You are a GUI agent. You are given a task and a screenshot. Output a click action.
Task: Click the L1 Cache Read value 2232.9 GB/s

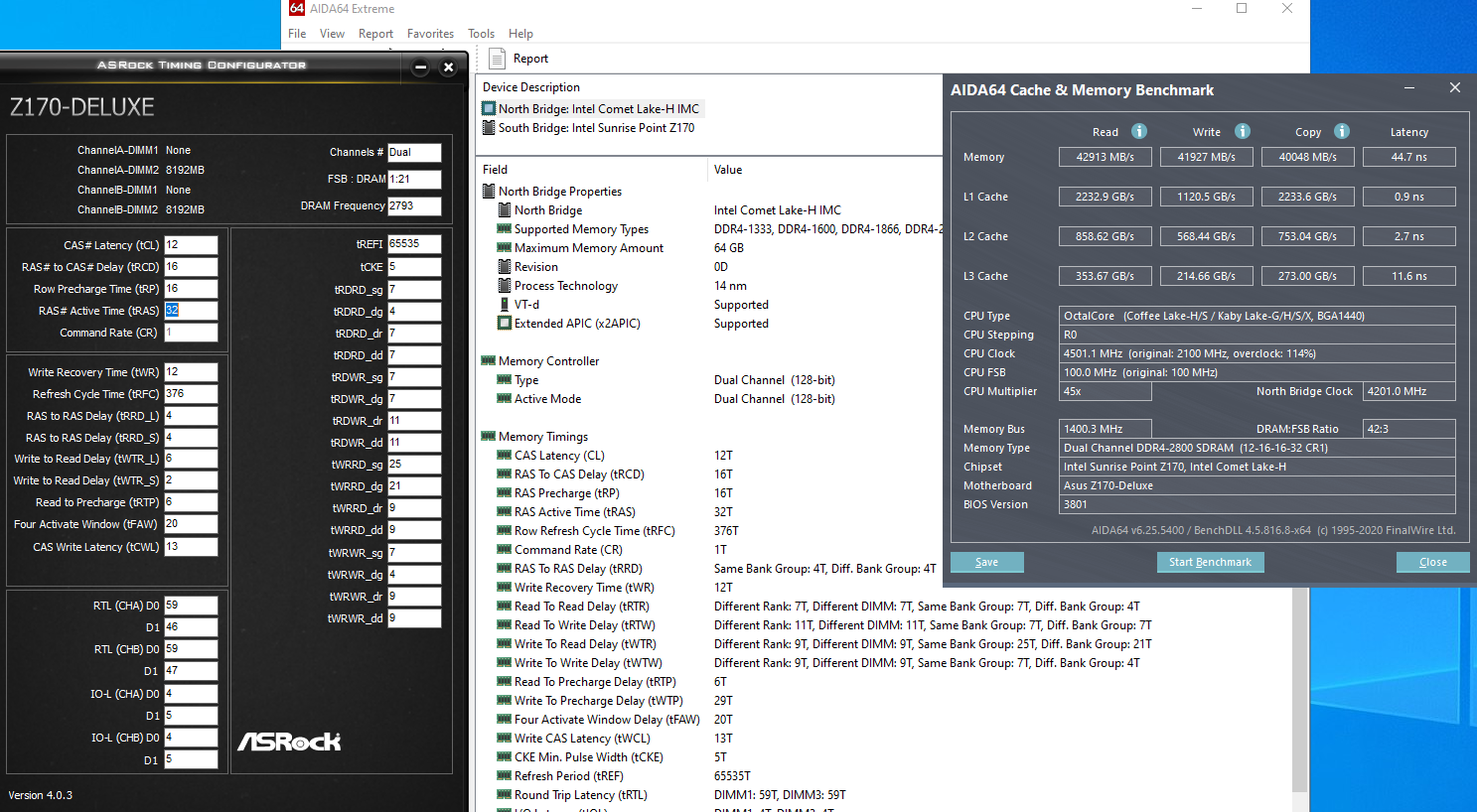point(1106,197)
